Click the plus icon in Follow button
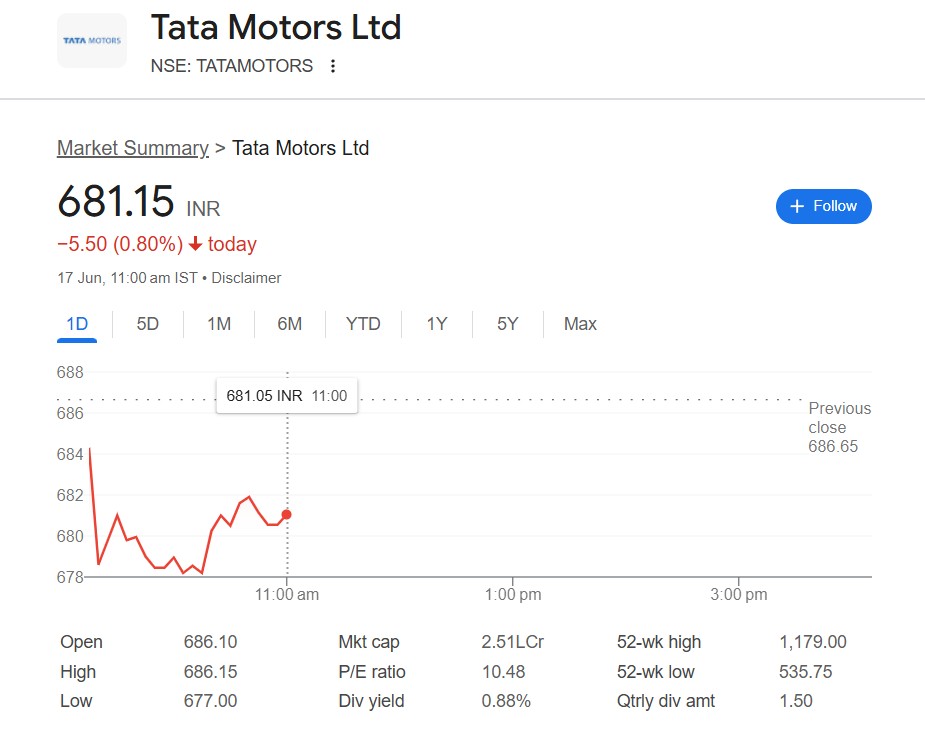The image size is (925, 737). coord(797,206)
